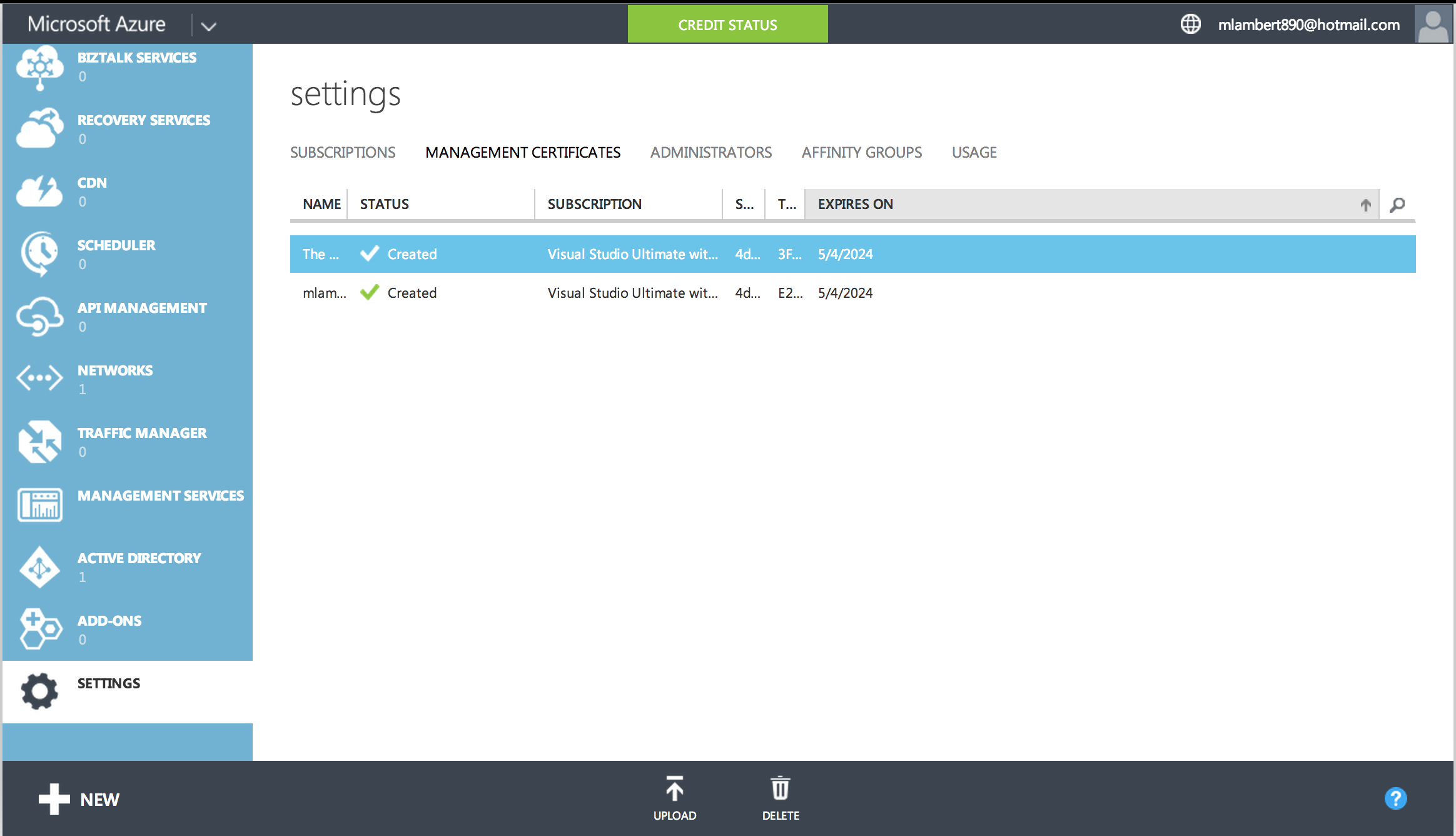Click the green Credit Status banner
This screenshot has height=836, width=1456.
[727, 24]
